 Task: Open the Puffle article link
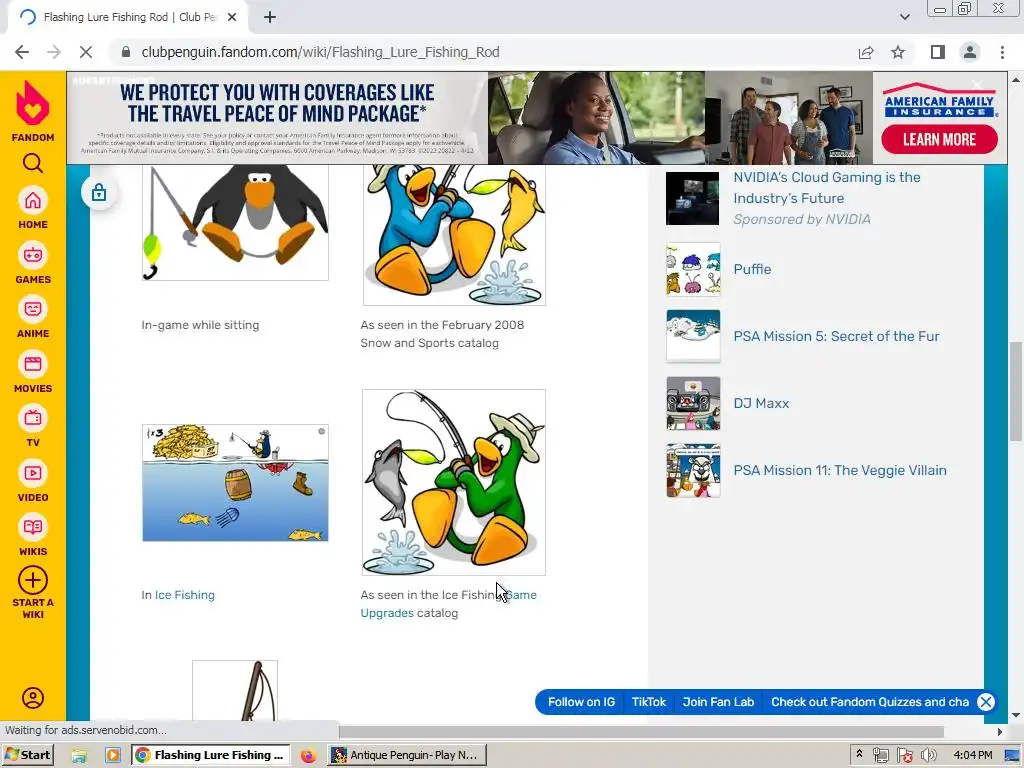(752, 269)
